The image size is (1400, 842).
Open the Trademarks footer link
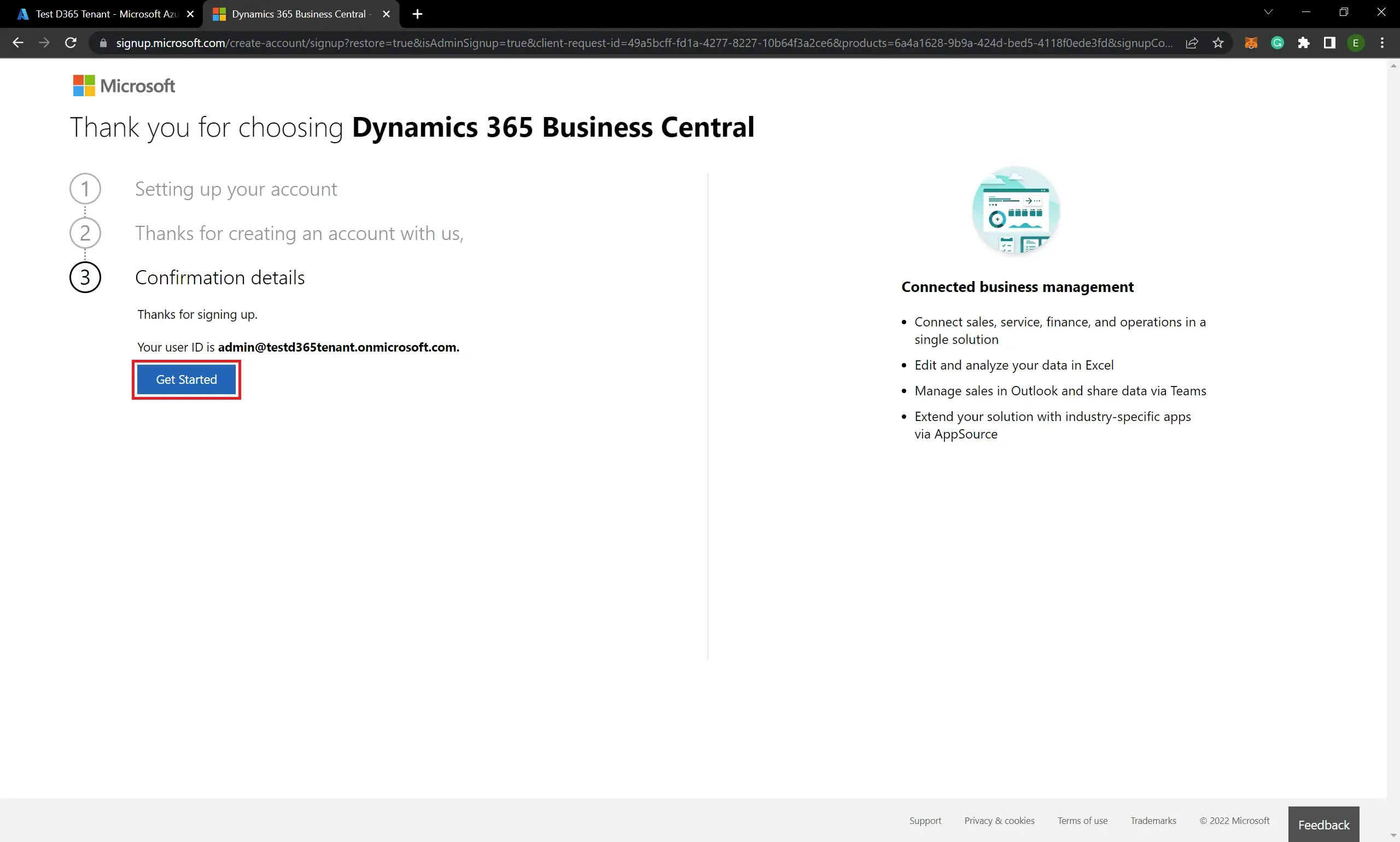point(1153,821)
